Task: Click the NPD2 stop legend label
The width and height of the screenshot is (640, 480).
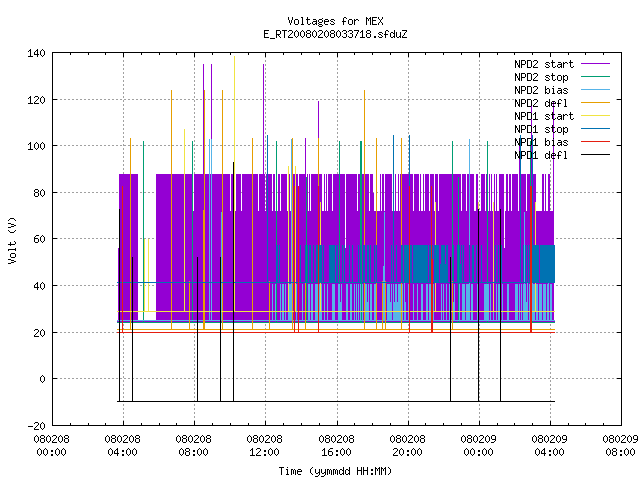Action: tap(541, 77)
